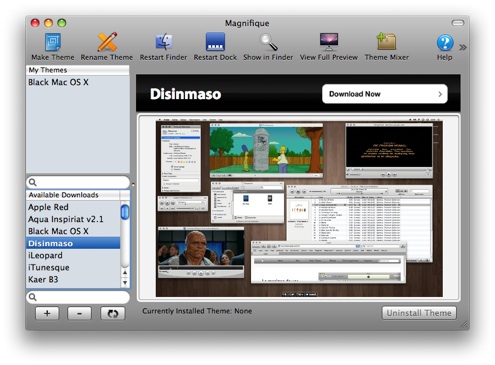This screenshot has height=365, width=495.
Task: Click the scroll down arrow in Available Downloads
Action: (125, 283)
